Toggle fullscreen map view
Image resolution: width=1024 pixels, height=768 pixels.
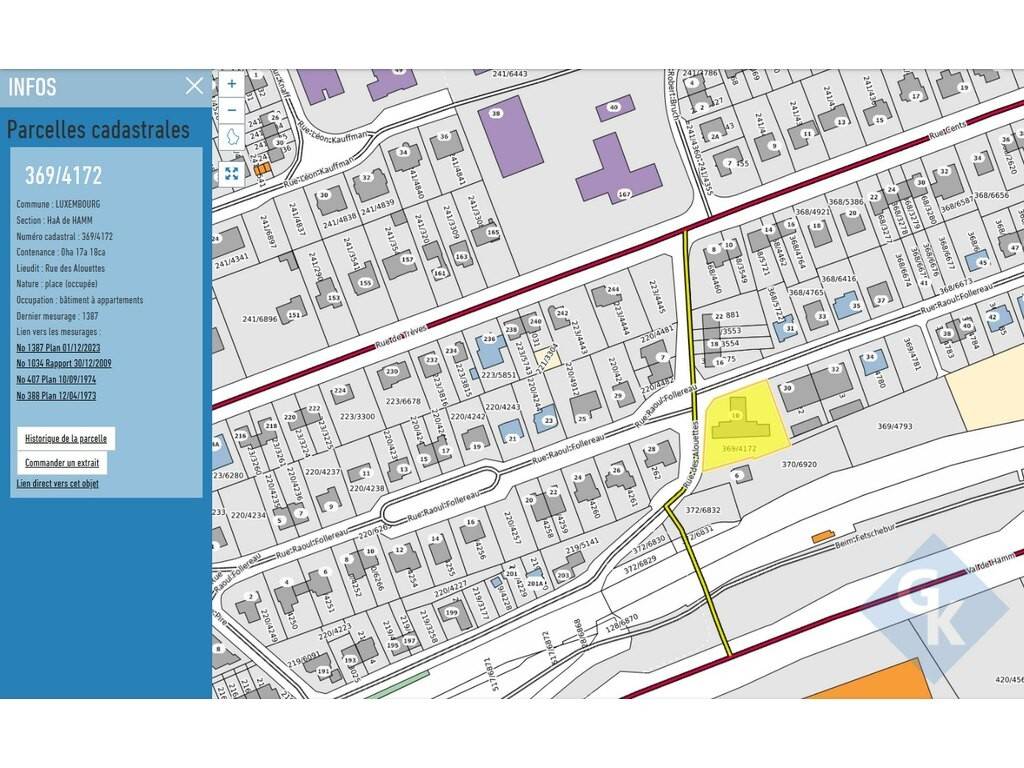(232, 173)
